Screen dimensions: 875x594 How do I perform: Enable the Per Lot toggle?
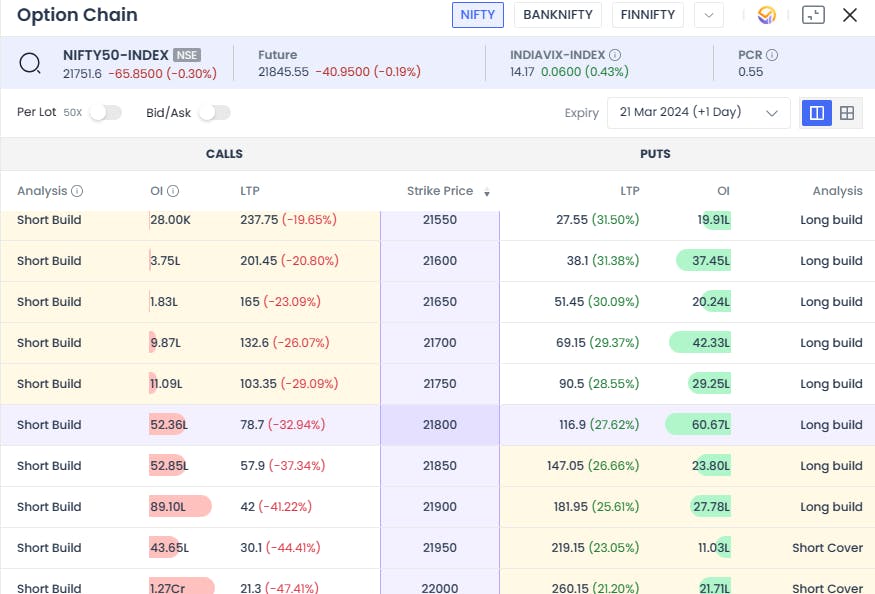[x=105, y=113]
